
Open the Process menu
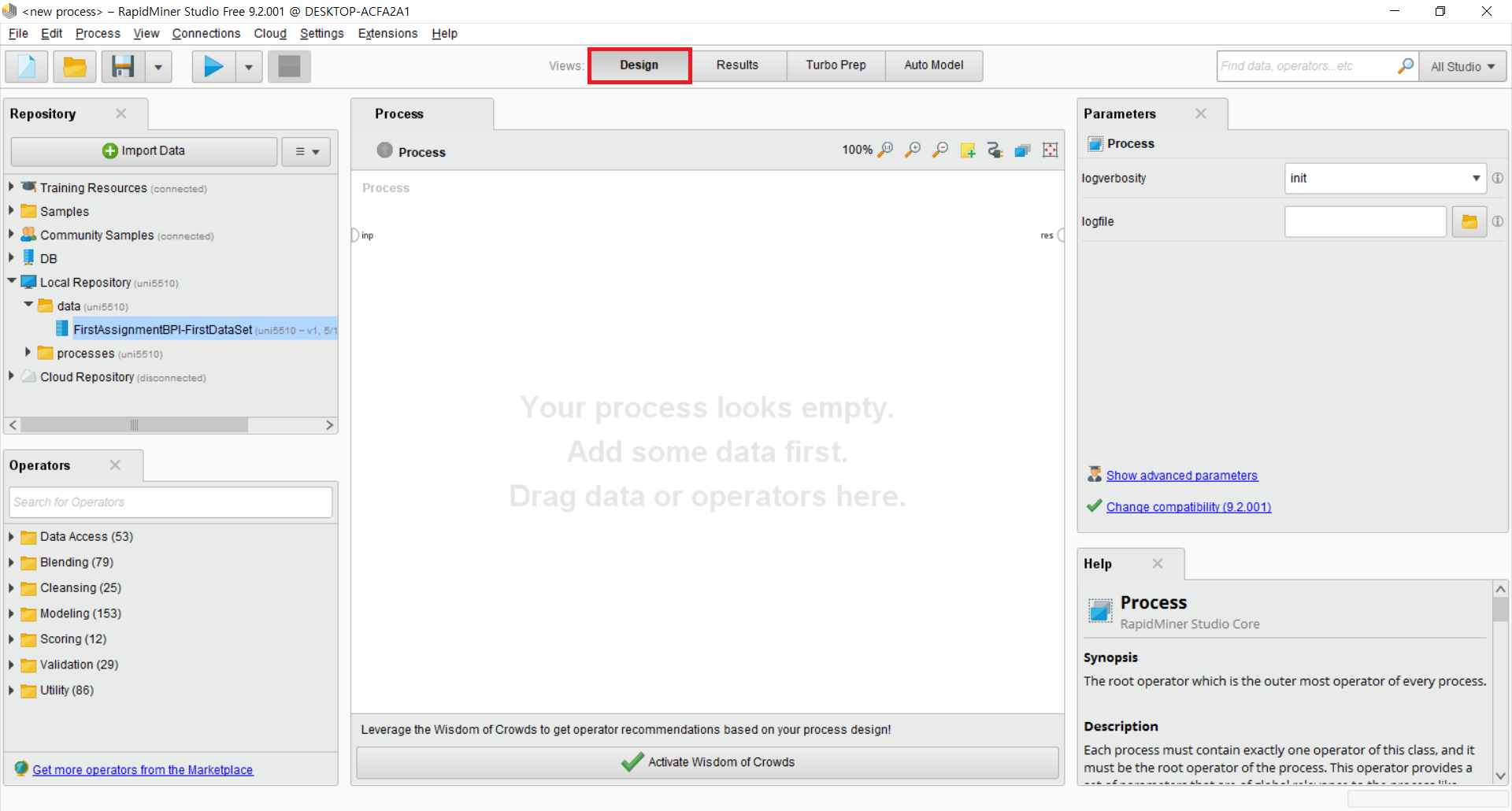tap(98, 33)
